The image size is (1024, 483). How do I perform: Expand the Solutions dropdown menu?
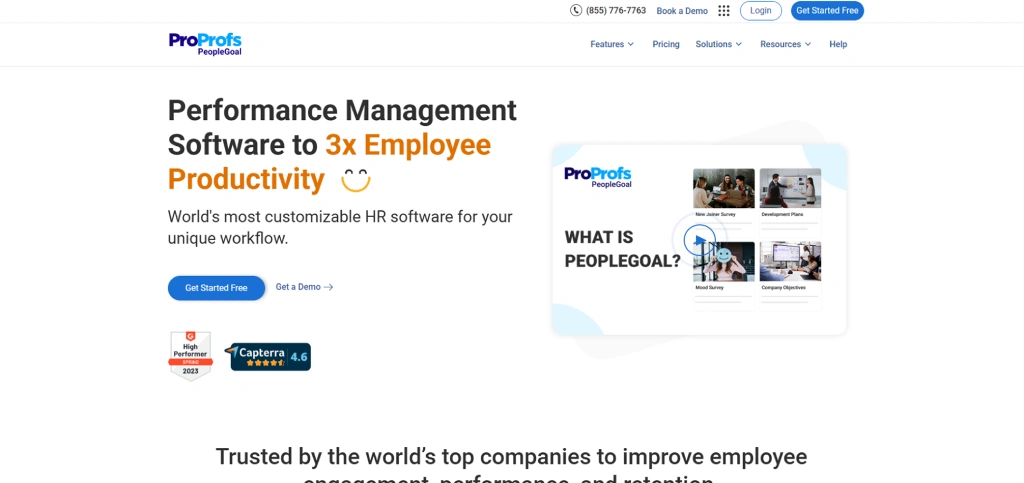pos(718,44)
